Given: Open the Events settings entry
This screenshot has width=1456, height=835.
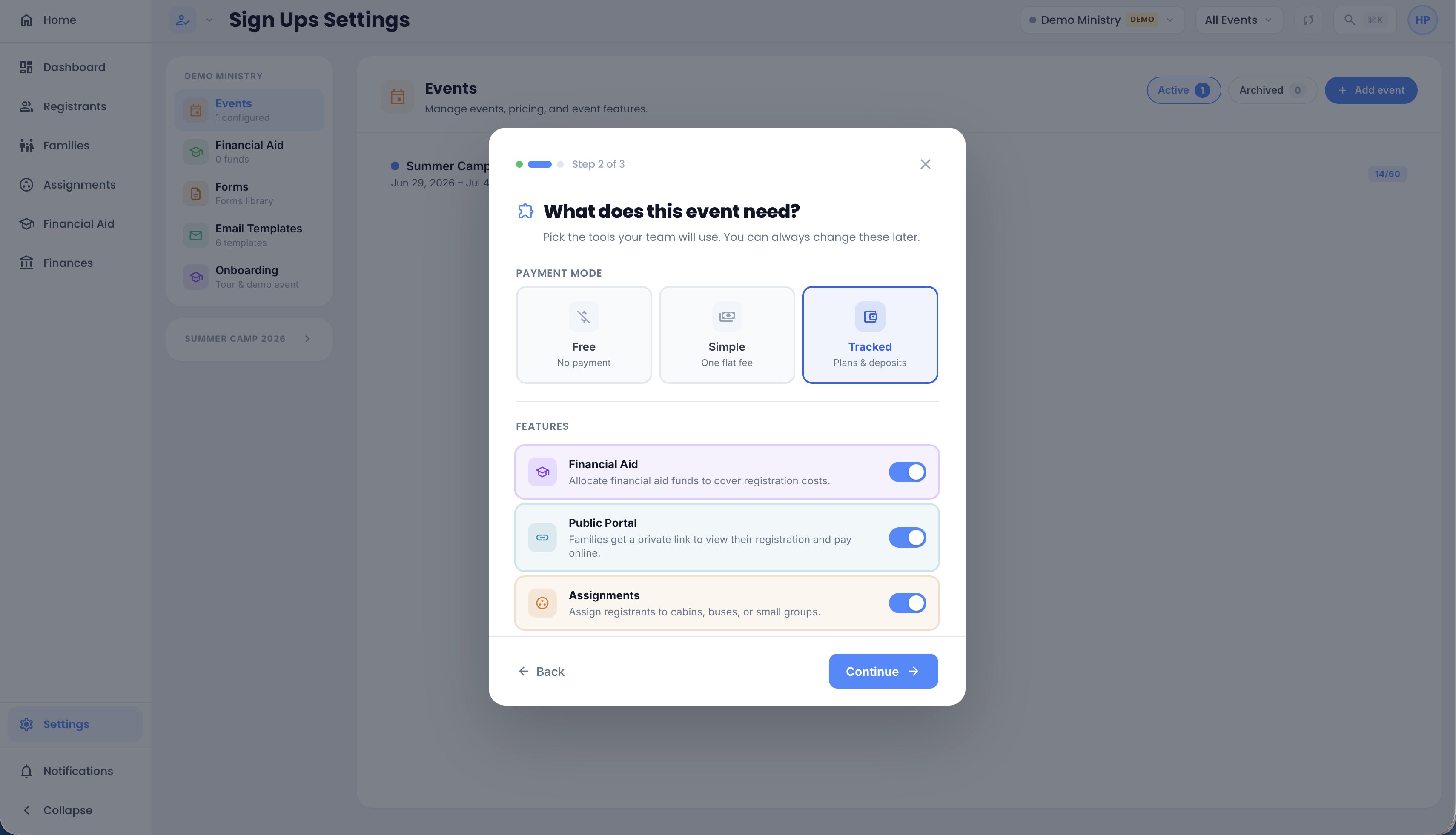Looking at the screenshot, I should click(249, 110).
